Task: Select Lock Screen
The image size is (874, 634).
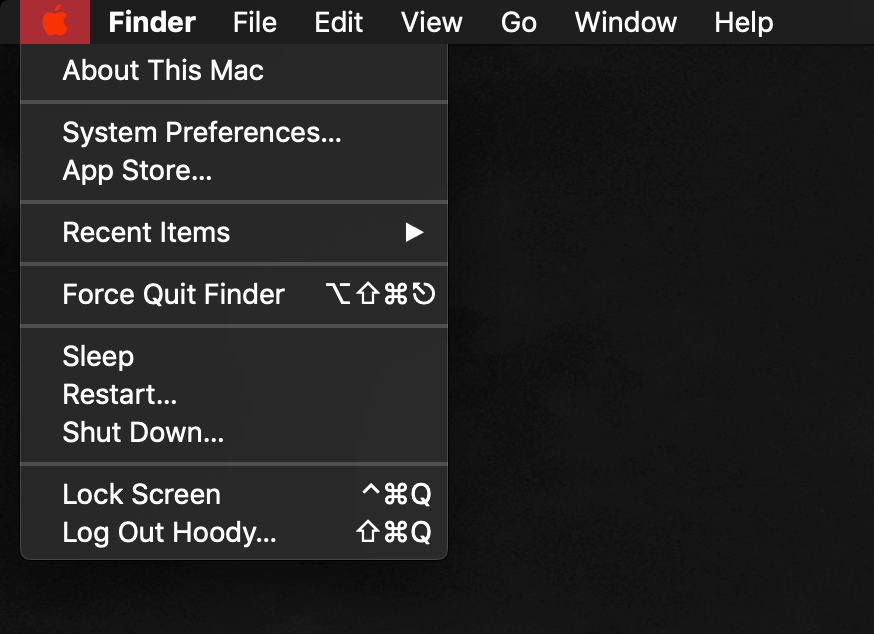Action: tap(234, 494)
